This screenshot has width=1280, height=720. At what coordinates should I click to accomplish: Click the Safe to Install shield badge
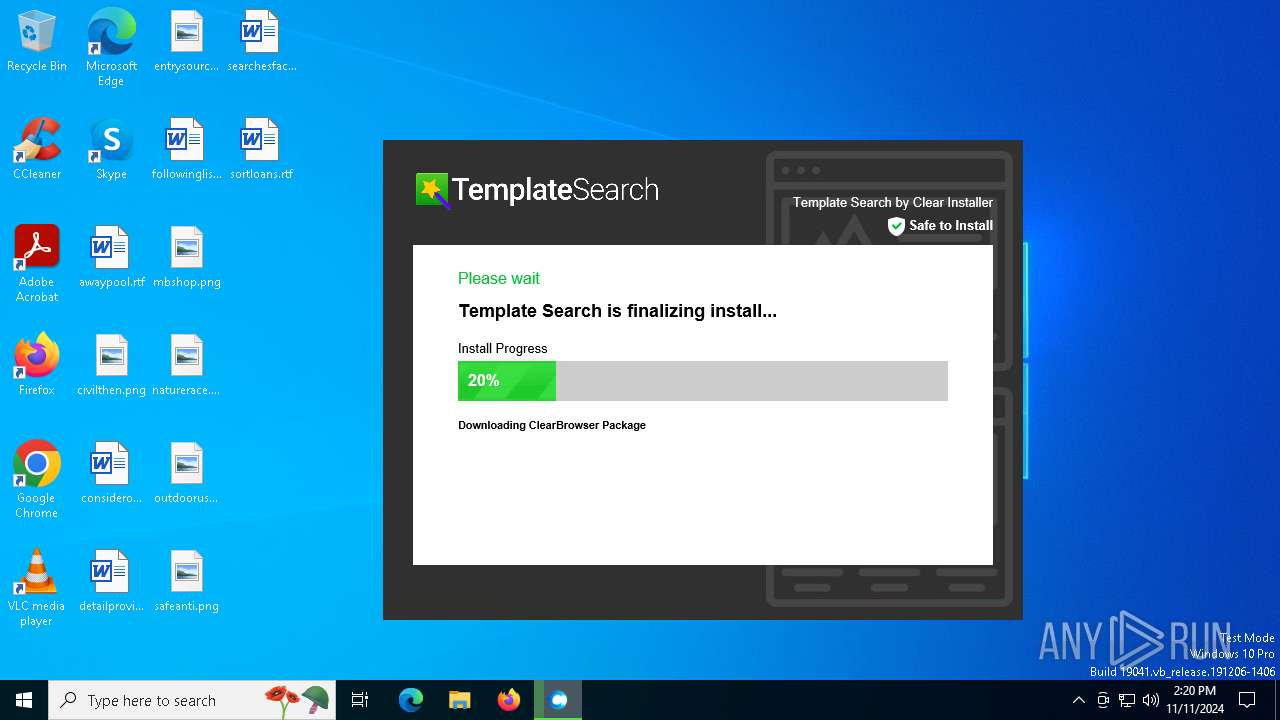pos(940,226)
